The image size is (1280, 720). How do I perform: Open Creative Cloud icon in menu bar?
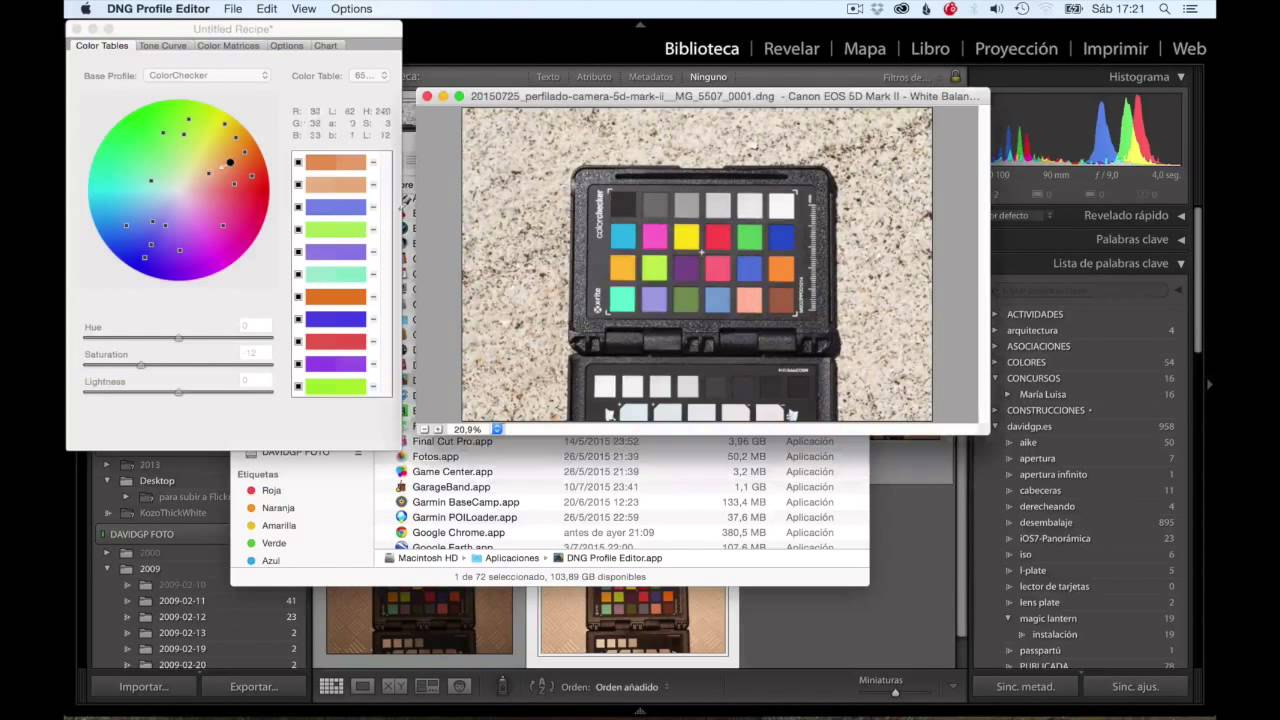[901, 9]
